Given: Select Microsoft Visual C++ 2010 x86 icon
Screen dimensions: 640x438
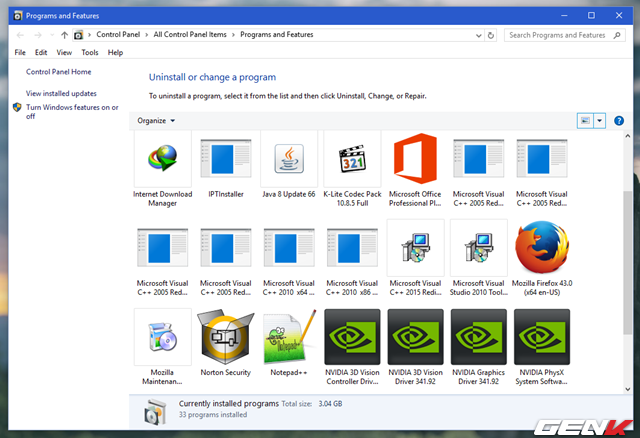Looking at the screenshot, I should coord(352,248).
